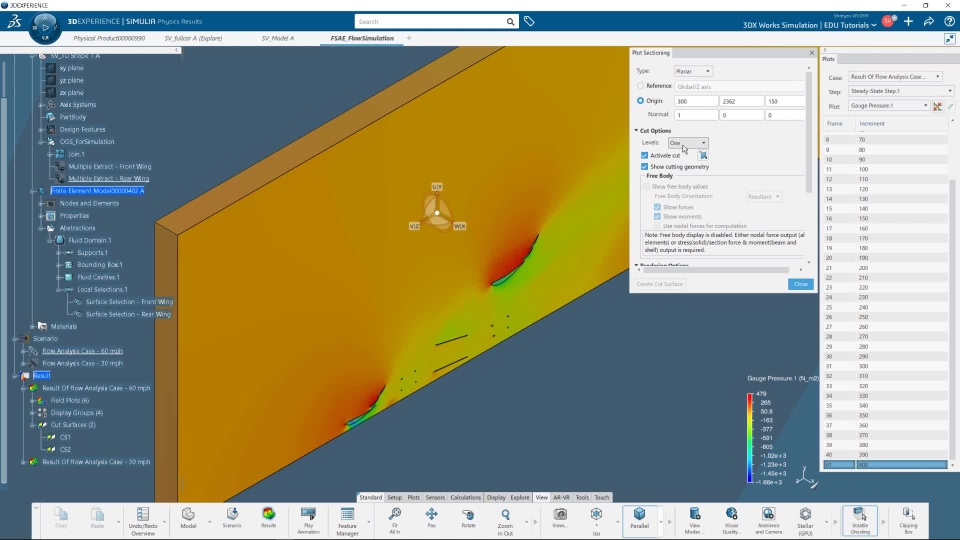The width and height of the screenshot is (960, 540).
Task: Open Ambience and Camera
Action: pyautogui.click(x=768, y=521)
